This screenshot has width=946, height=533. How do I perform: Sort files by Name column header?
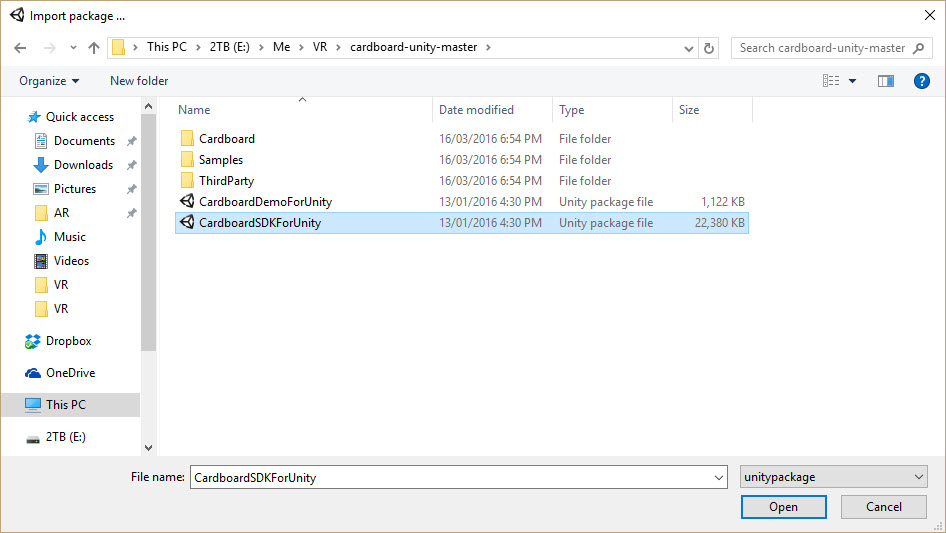pyautogui.click(x=195, y=110)
